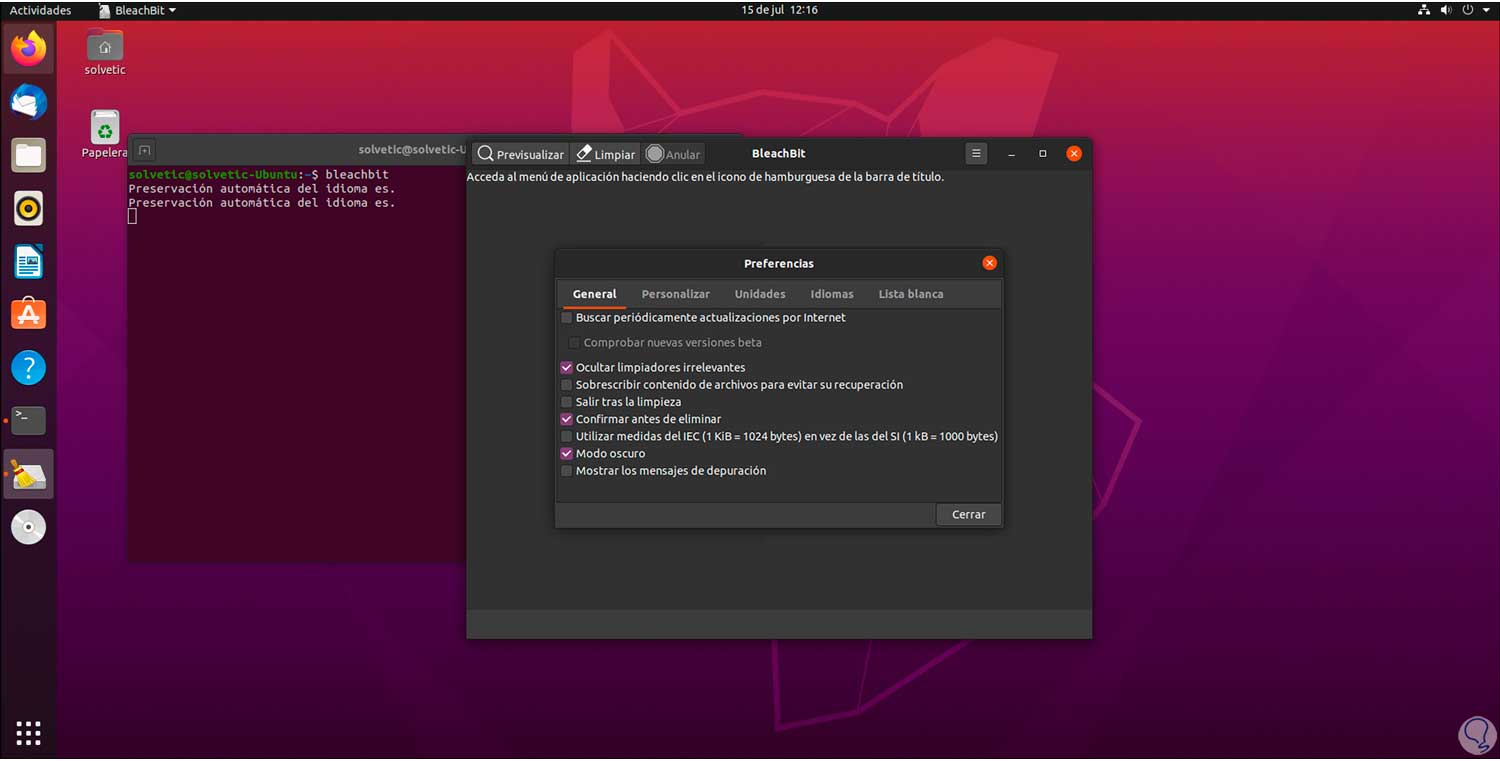Expand the system menu arrow in top bar
The width and height of the screenshot is (1500, 761).
(x=1486, y=10)
